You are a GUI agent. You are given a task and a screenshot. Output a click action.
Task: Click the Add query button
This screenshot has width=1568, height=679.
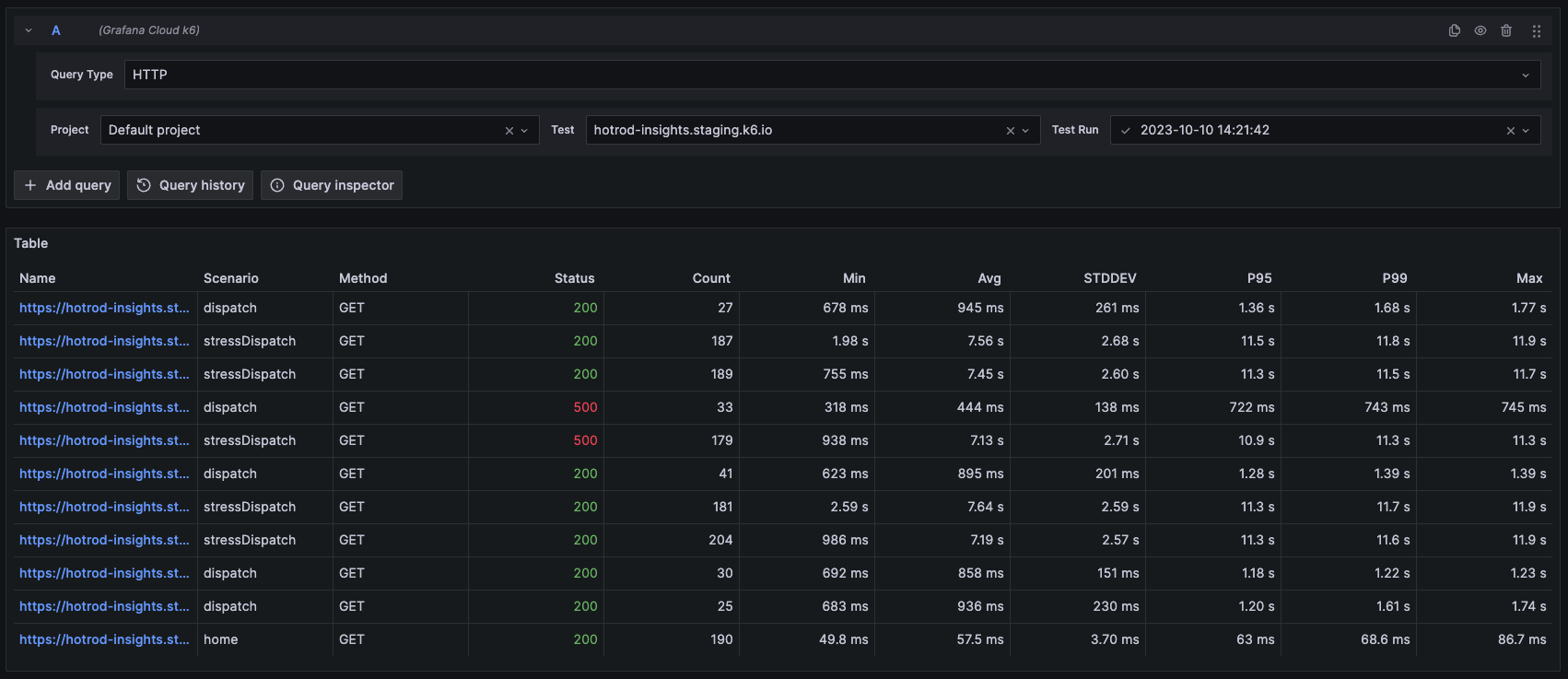(67, 185)
